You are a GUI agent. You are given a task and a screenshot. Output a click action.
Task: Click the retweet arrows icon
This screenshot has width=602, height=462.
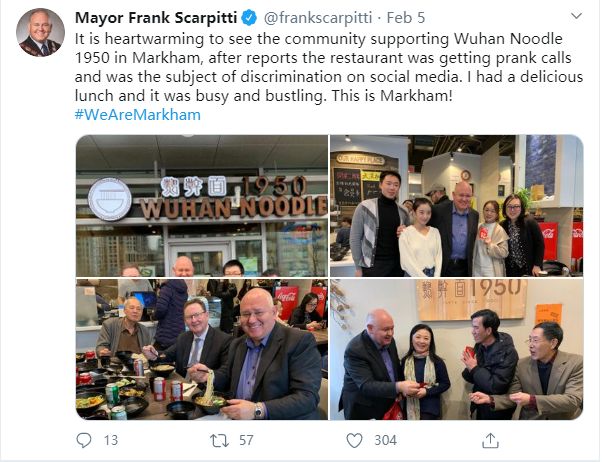point(219,440)
